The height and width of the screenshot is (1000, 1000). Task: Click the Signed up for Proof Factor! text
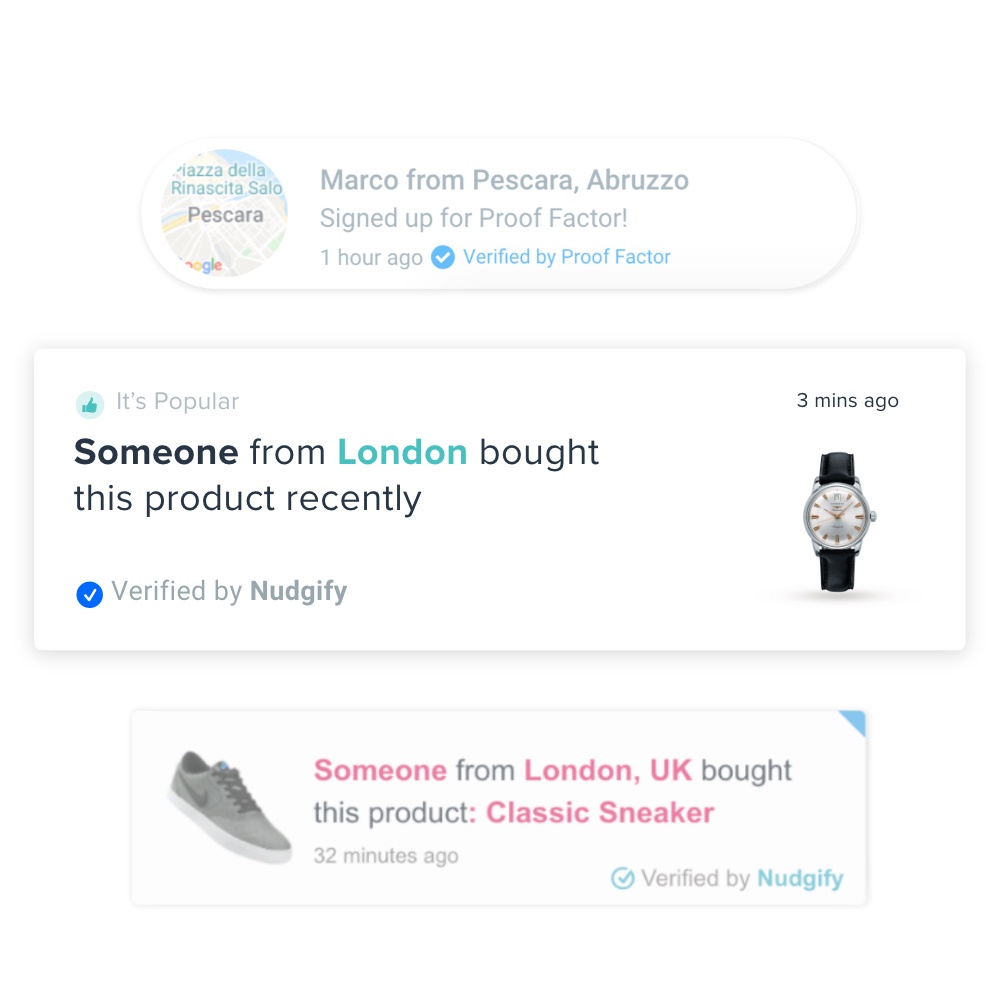click(x=474, y=218)
